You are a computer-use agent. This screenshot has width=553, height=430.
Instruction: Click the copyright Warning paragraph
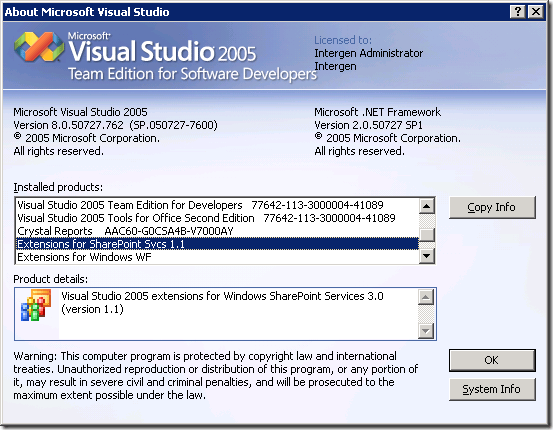coord(215,376)
